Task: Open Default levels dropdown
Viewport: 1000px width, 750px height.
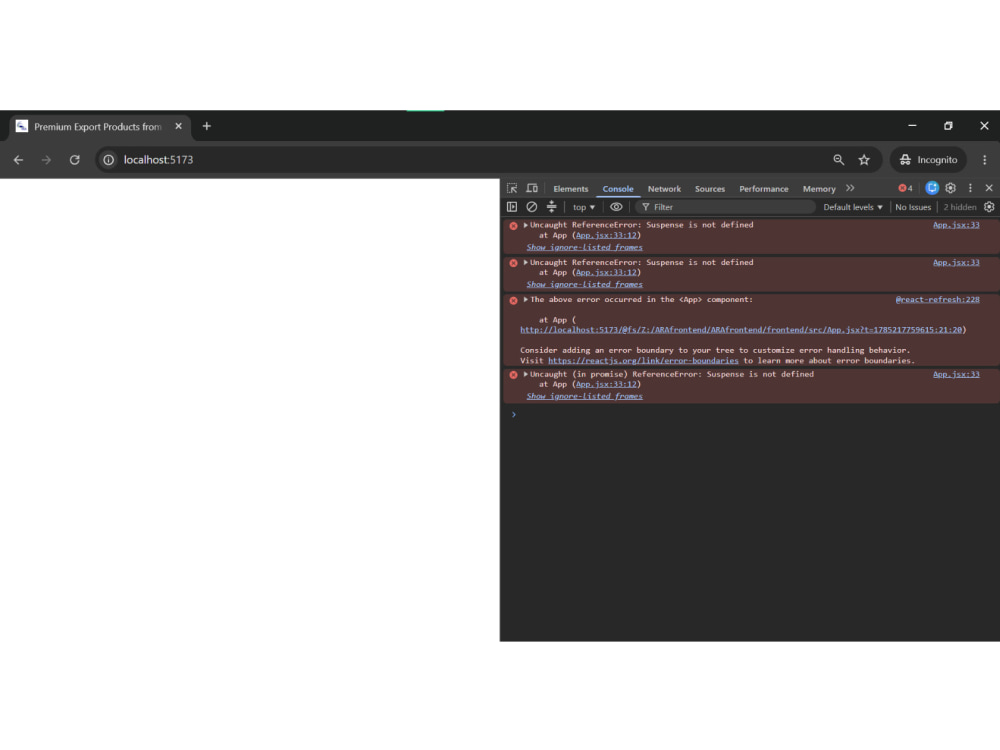Action: coord(853,207)
